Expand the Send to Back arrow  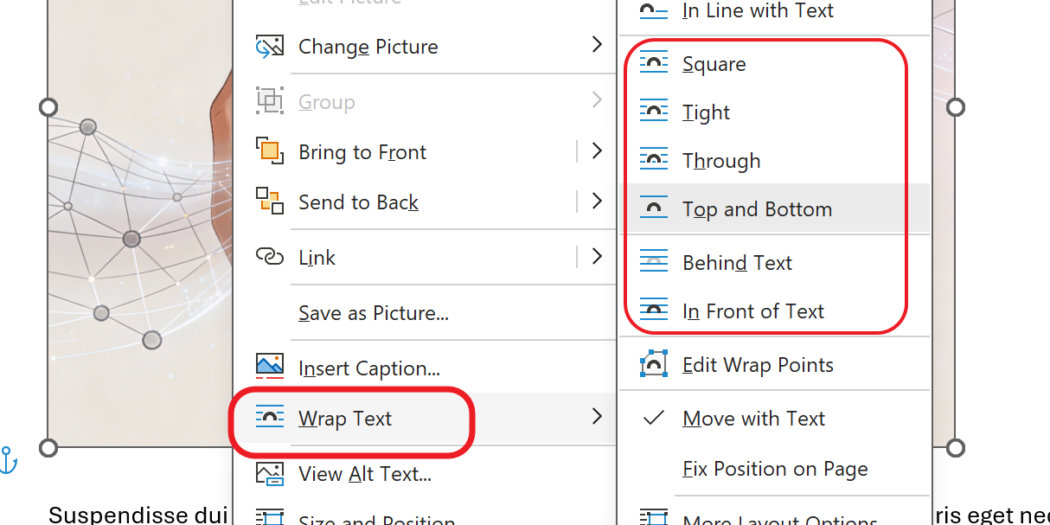click(597, 202)
